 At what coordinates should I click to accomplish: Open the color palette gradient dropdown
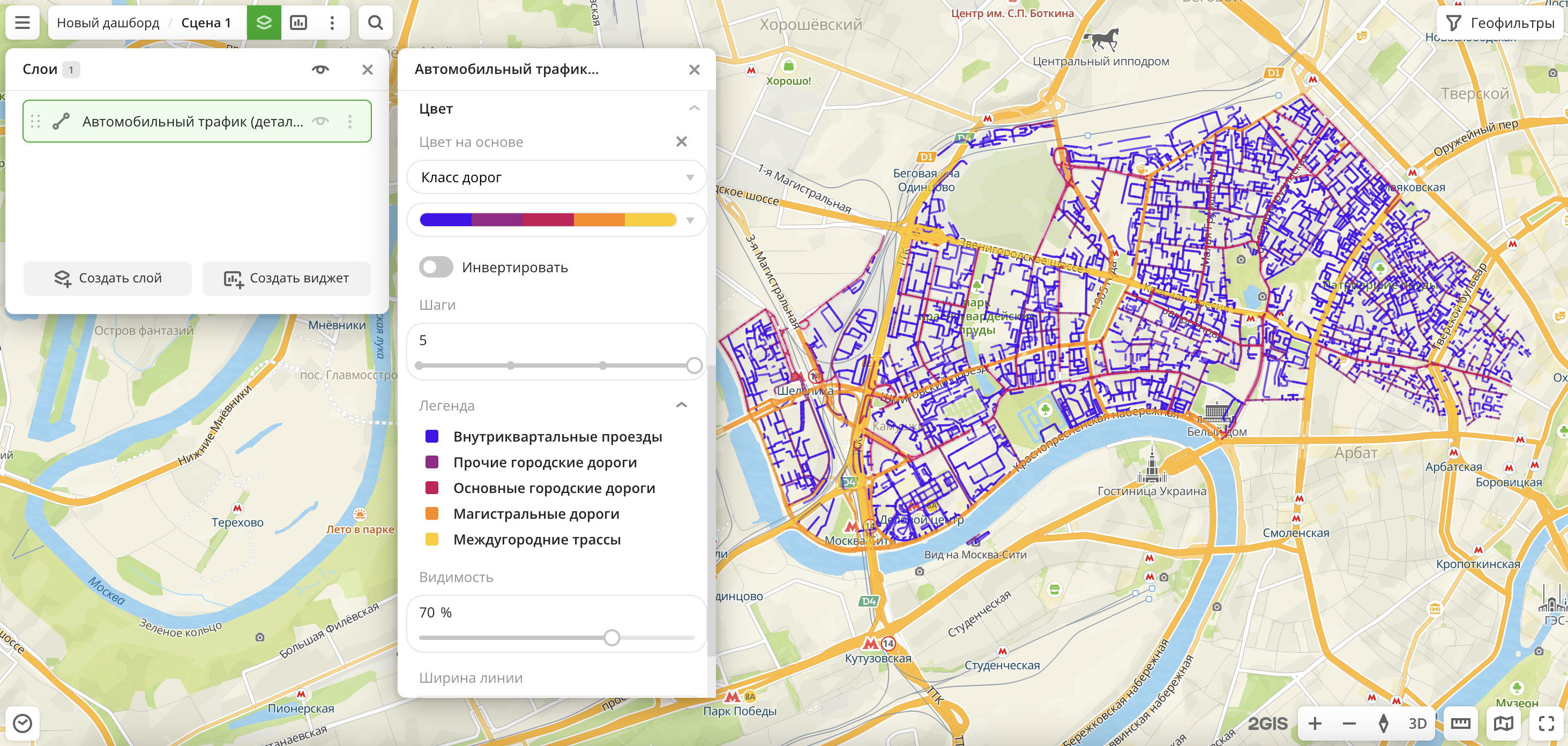(556, 220)
